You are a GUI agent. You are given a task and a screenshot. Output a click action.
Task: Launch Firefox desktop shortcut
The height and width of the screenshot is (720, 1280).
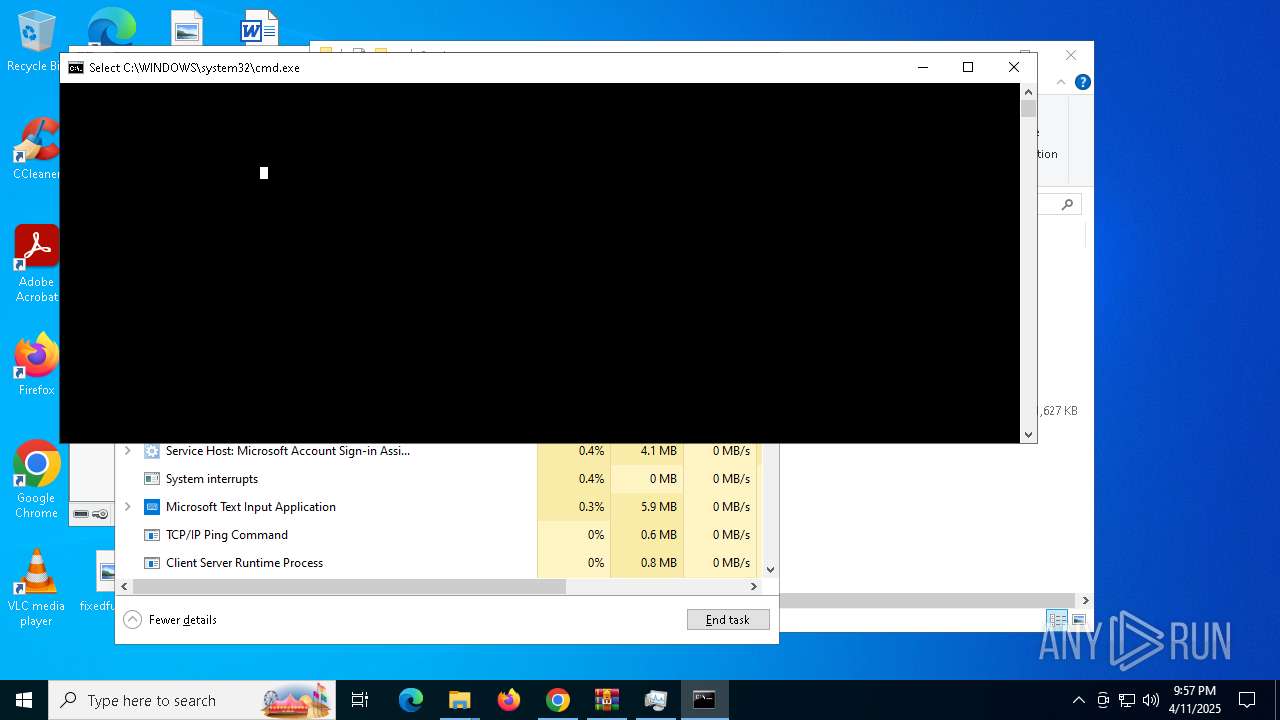36,365
